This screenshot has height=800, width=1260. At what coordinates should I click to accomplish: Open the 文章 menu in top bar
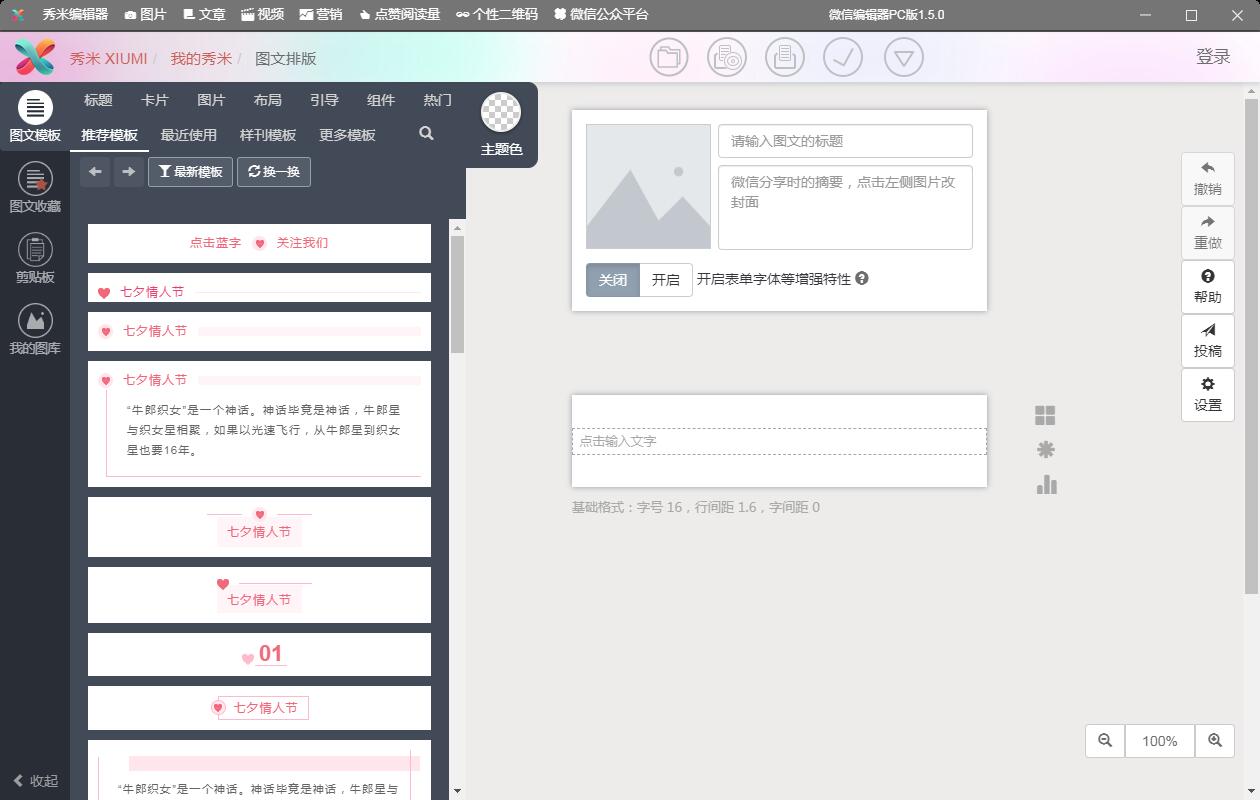205,14
